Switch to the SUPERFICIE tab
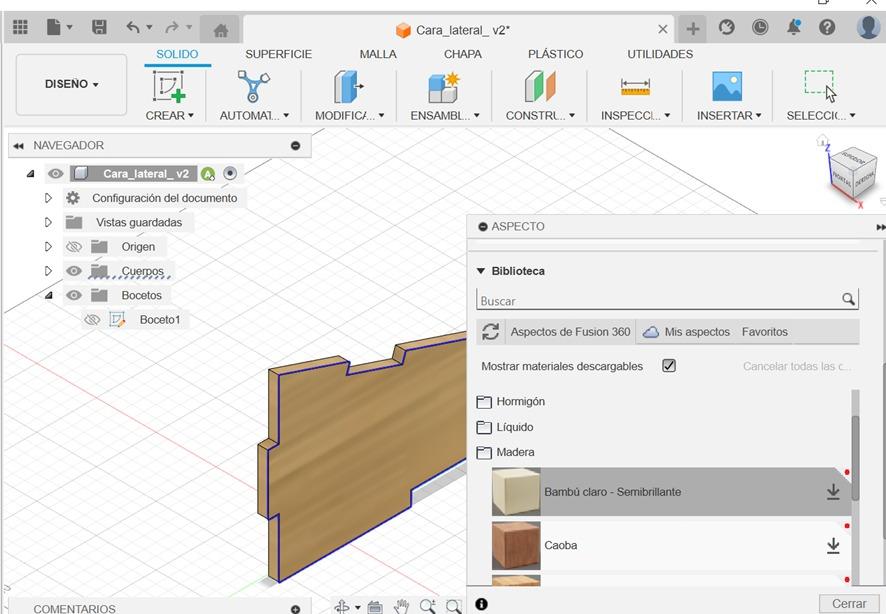 tap(278, 54)
